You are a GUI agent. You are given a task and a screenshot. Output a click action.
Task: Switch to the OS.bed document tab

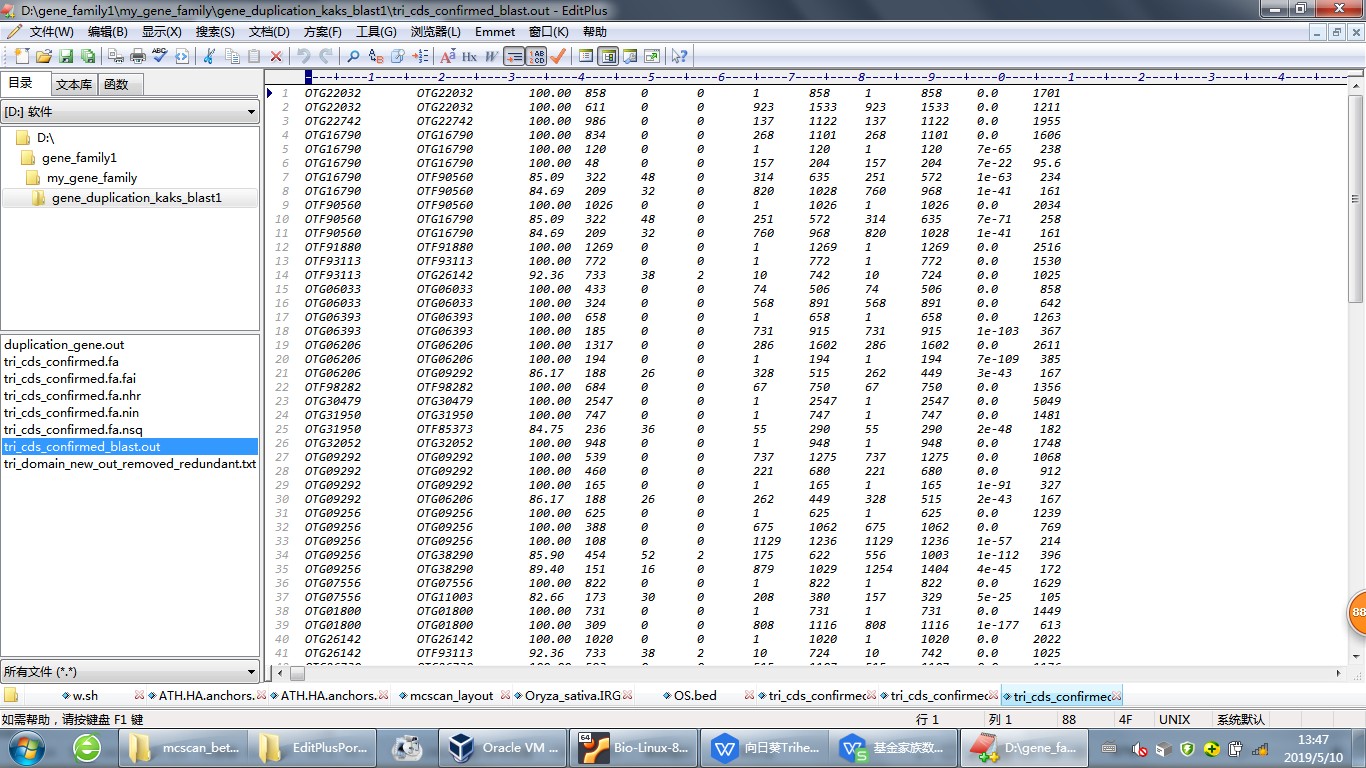(x=694, y=696)
